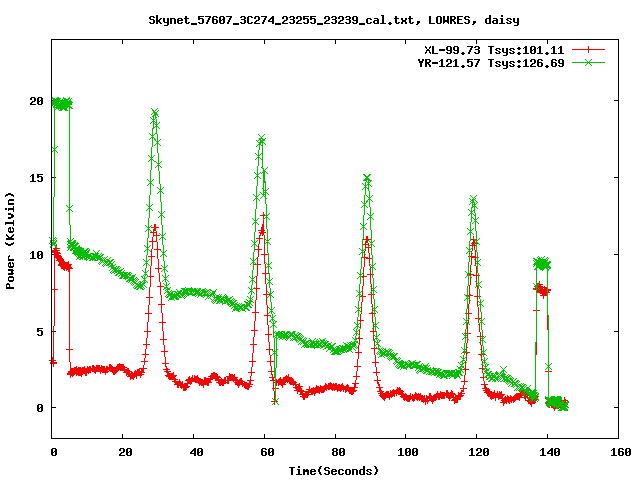Click the plot title Skynet_57607_3C274 text
Screen dimensions: 640x480
[x=334, y=19]
